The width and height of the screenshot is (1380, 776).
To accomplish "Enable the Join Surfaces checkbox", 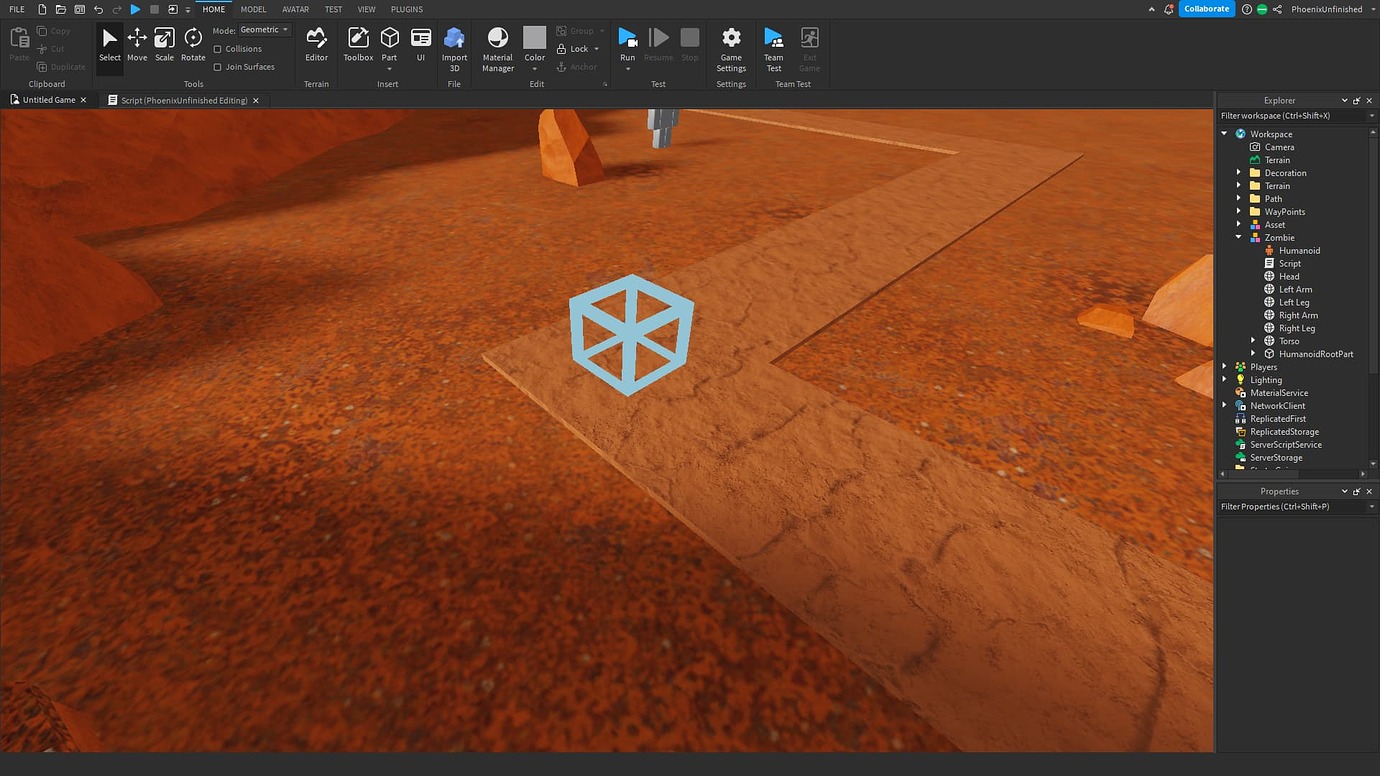I will click(x=218, y=66).
